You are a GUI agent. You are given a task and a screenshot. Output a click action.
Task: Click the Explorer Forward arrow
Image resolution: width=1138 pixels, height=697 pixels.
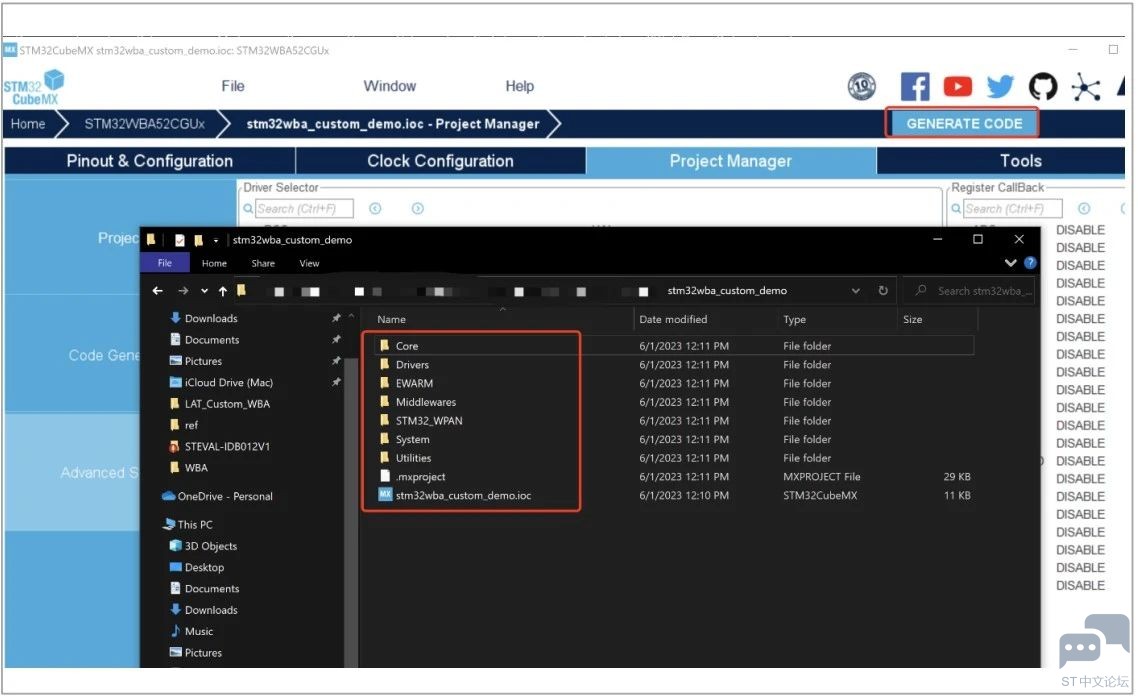click(183, 291)
